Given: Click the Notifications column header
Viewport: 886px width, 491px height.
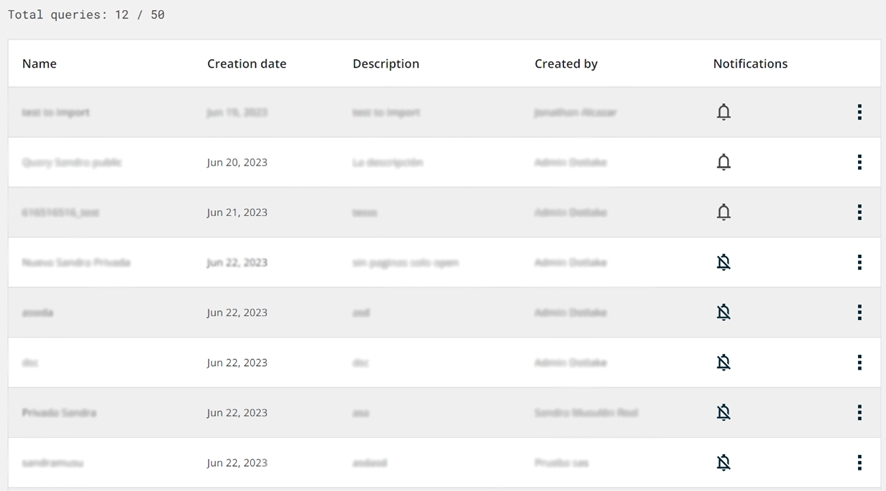Looking at the screenshot, I should (750, 64).
